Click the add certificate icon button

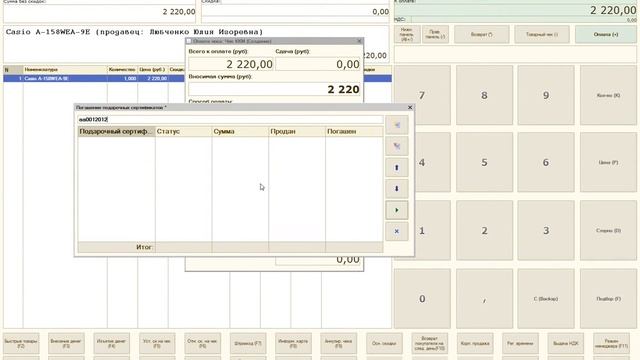coord(396,125)
